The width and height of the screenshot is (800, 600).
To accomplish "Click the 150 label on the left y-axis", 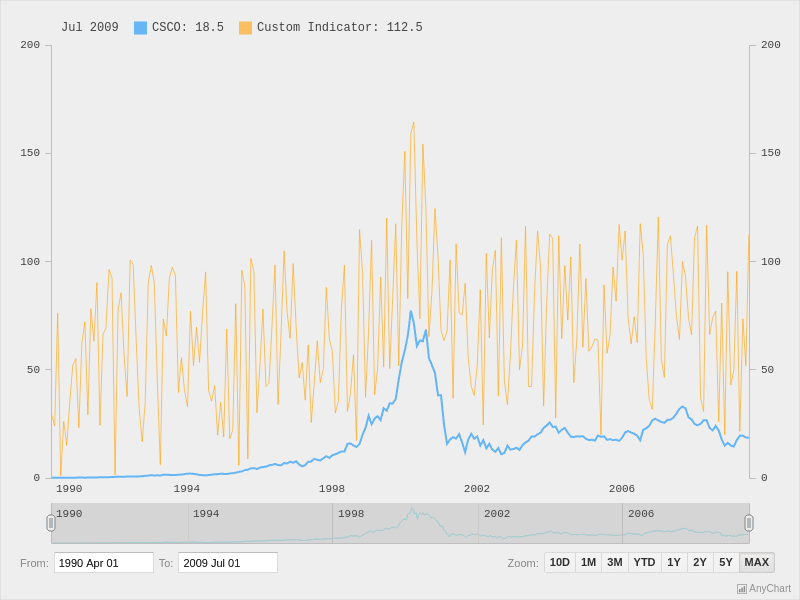I will click(30, 153).
